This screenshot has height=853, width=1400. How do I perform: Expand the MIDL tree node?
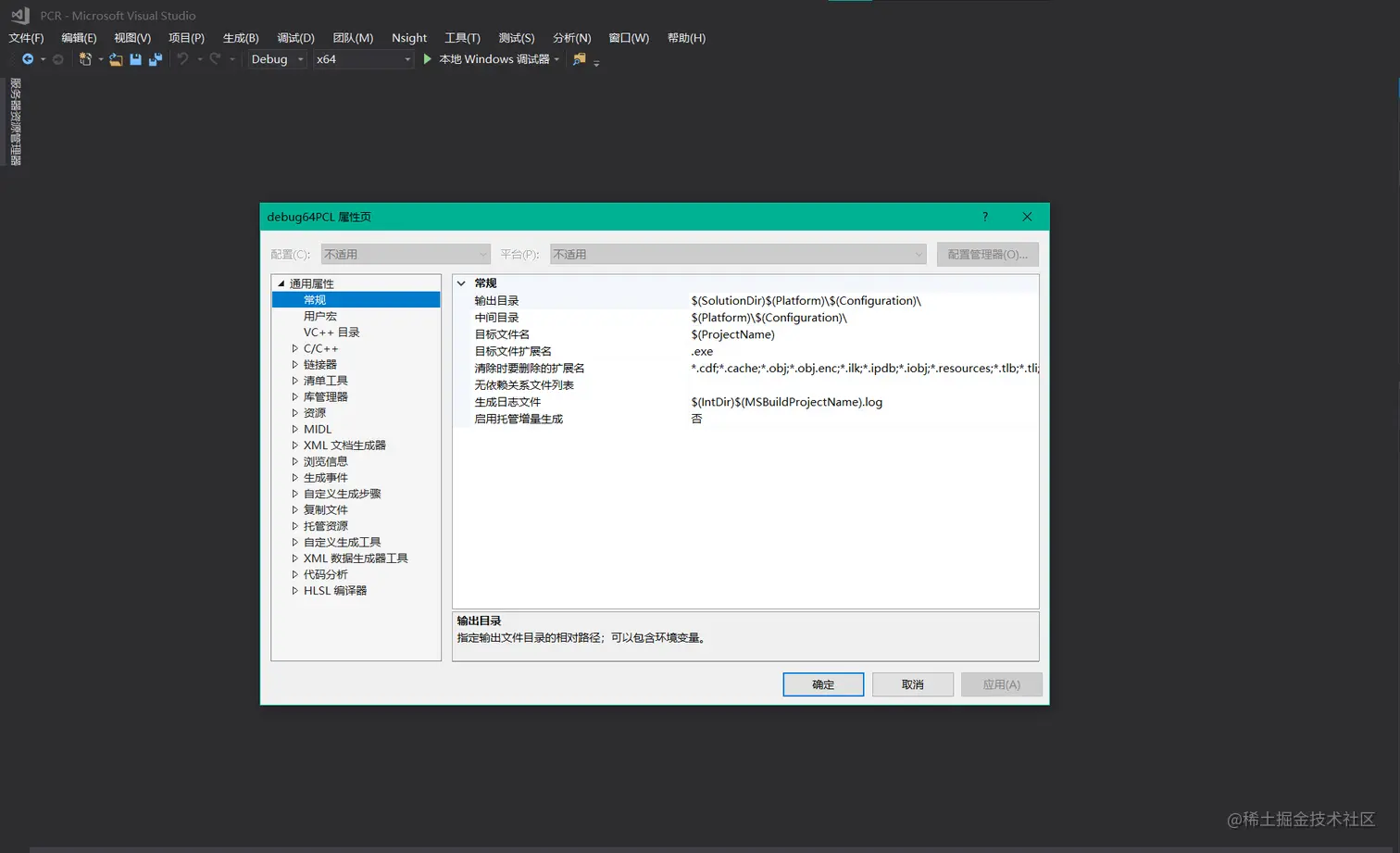(x=294, y=429)
